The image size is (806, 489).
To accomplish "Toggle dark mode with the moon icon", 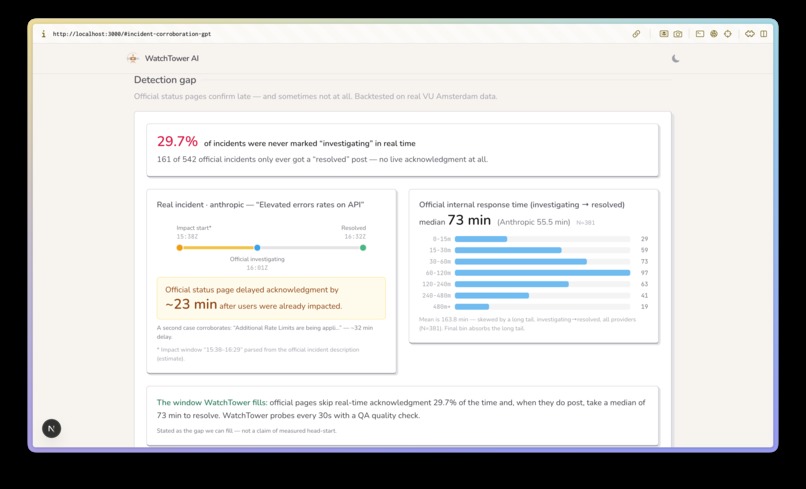I will (x=675, y=59).
